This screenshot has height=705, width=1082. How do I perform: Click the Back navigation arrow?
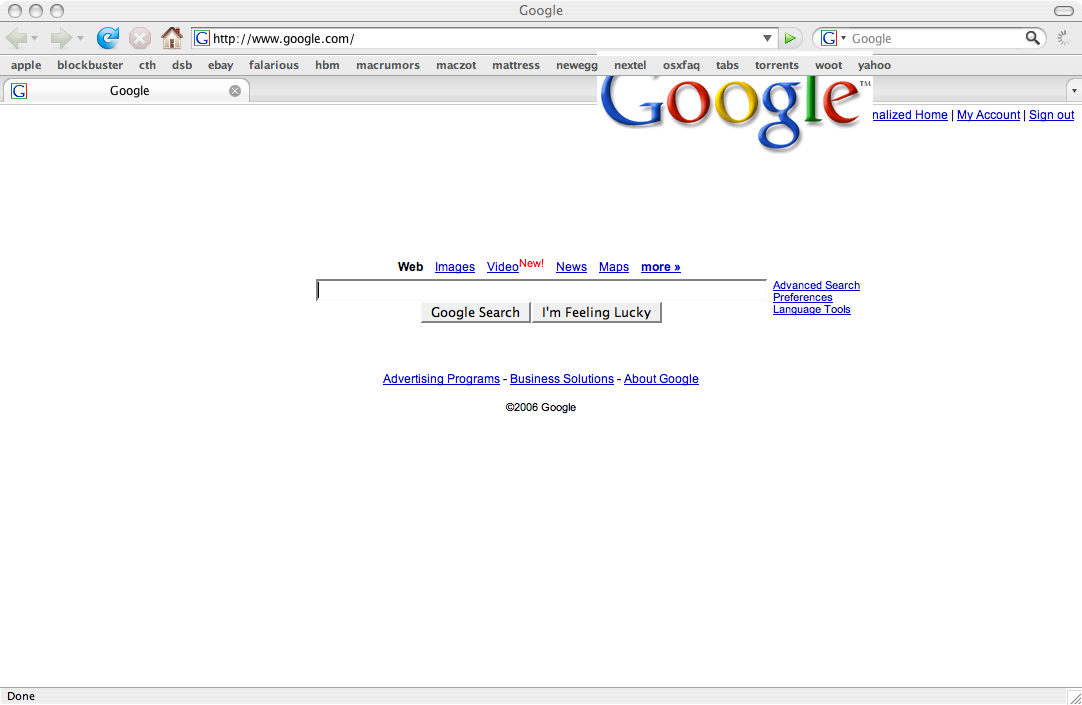16,38
